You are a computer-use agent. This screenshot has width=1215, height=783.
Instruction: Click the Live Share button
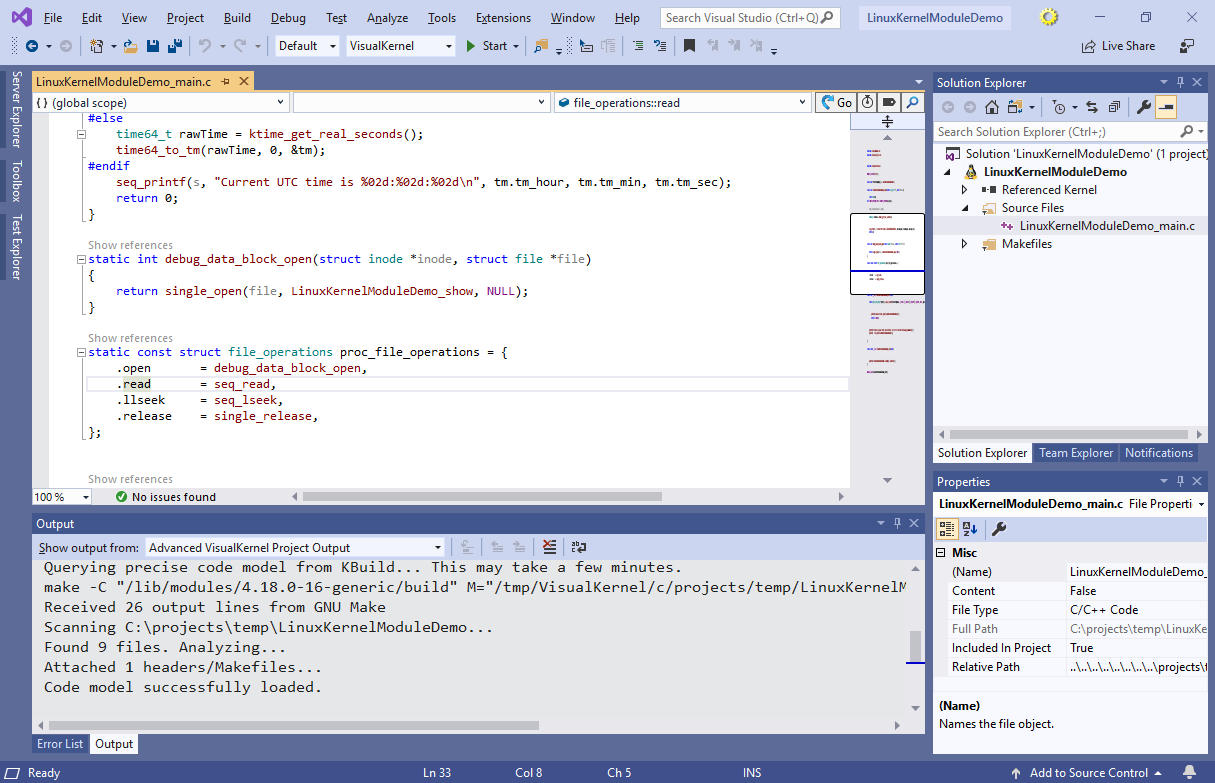pyautogui.click(x=1118, y=46)
